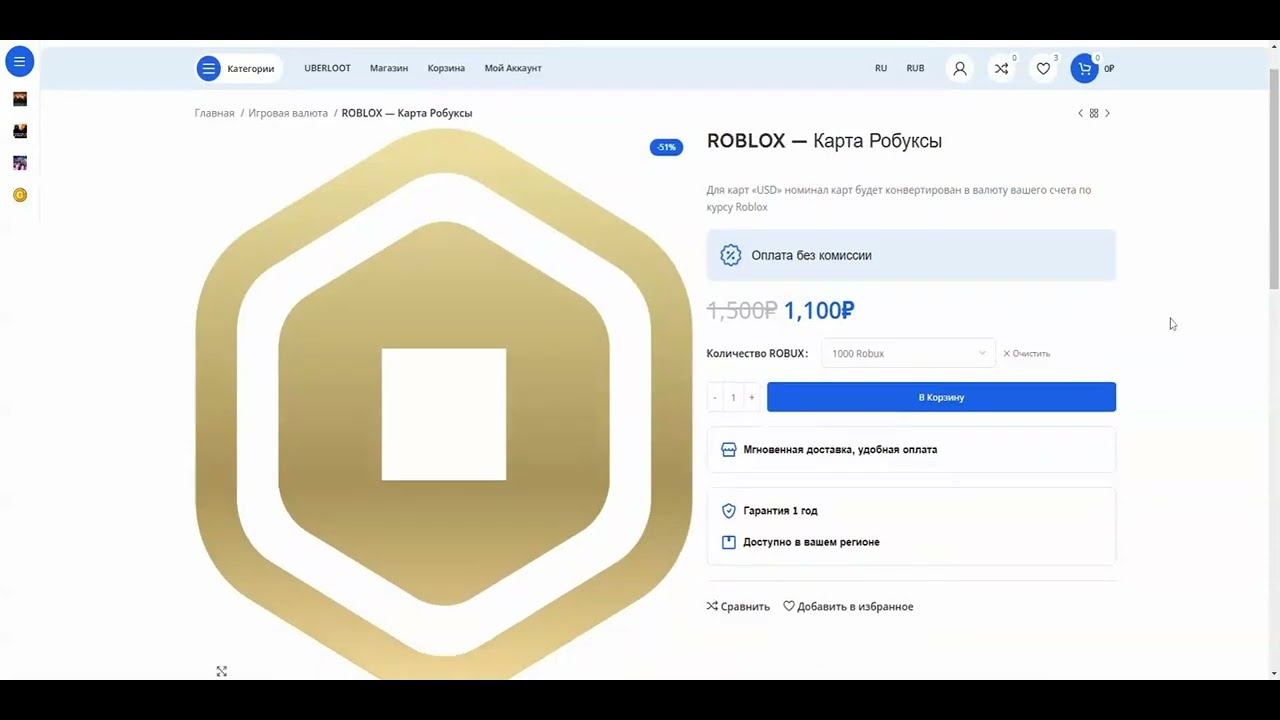Viewport: 1280px width, 720px height.
Task: Open Мой Аккаунт in the top navigation
Action: point(513,68)
